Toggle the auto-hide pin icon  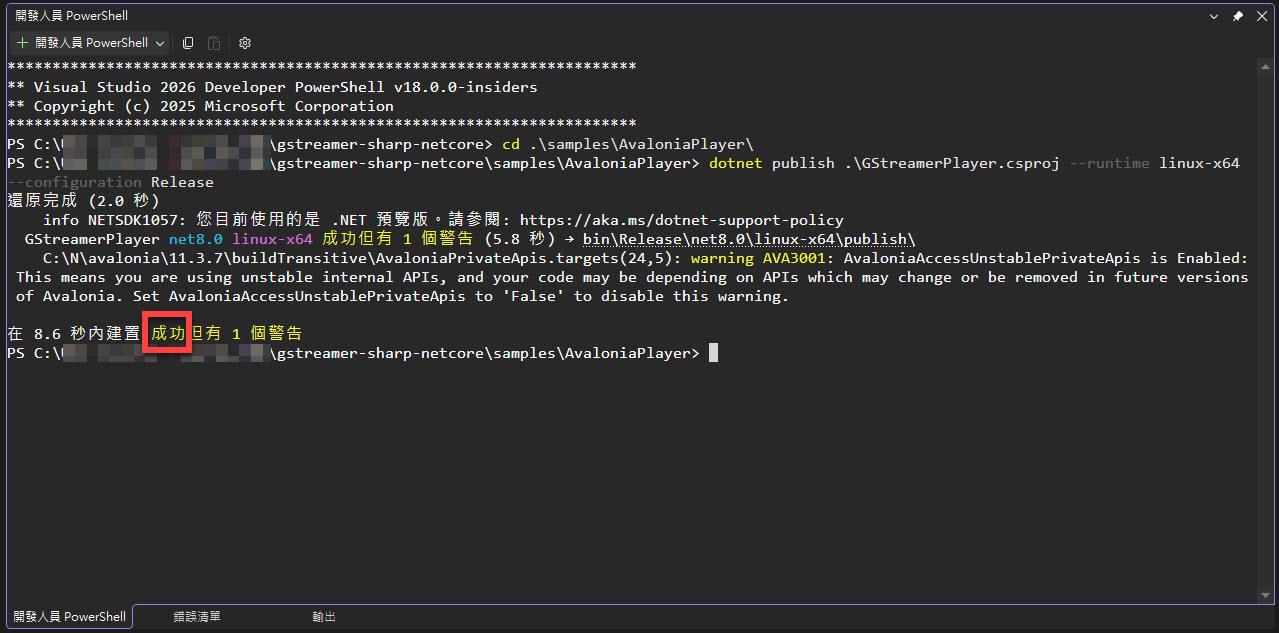pyautogui.click(x=1238, y=16)
